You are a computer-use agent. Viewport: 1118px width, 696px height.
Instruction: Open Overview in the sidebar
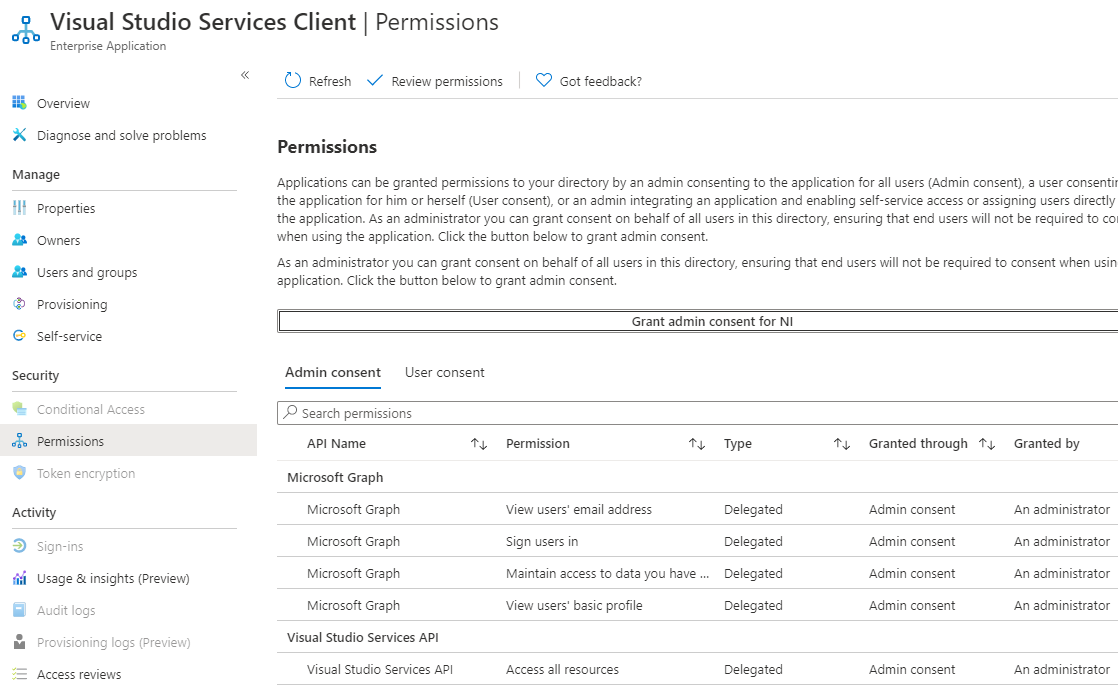(x=63, y=103)
